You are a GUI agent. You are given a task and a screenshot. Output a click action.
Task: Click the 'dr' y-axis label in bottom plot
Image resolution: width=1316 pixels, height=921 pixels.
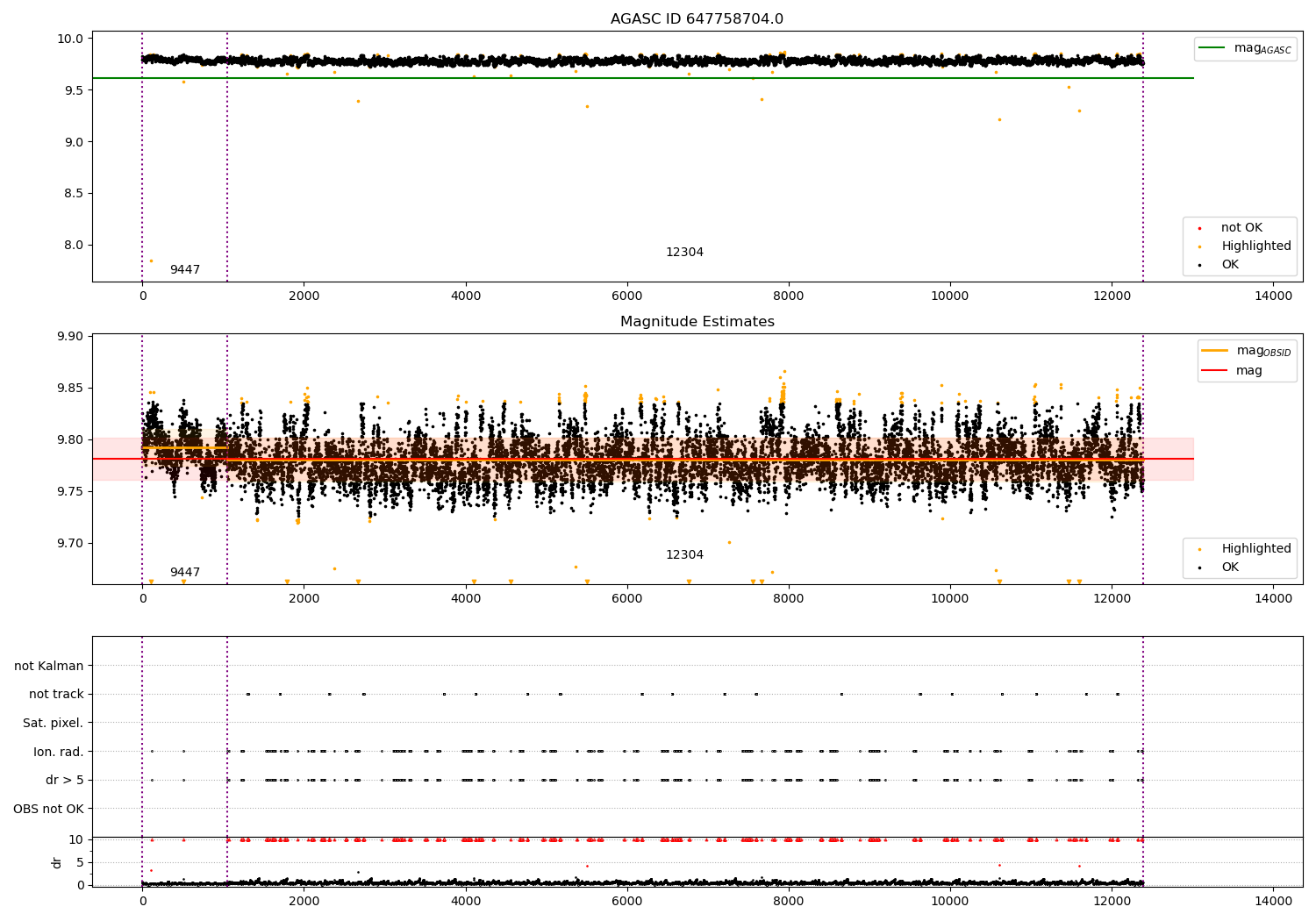57,862
